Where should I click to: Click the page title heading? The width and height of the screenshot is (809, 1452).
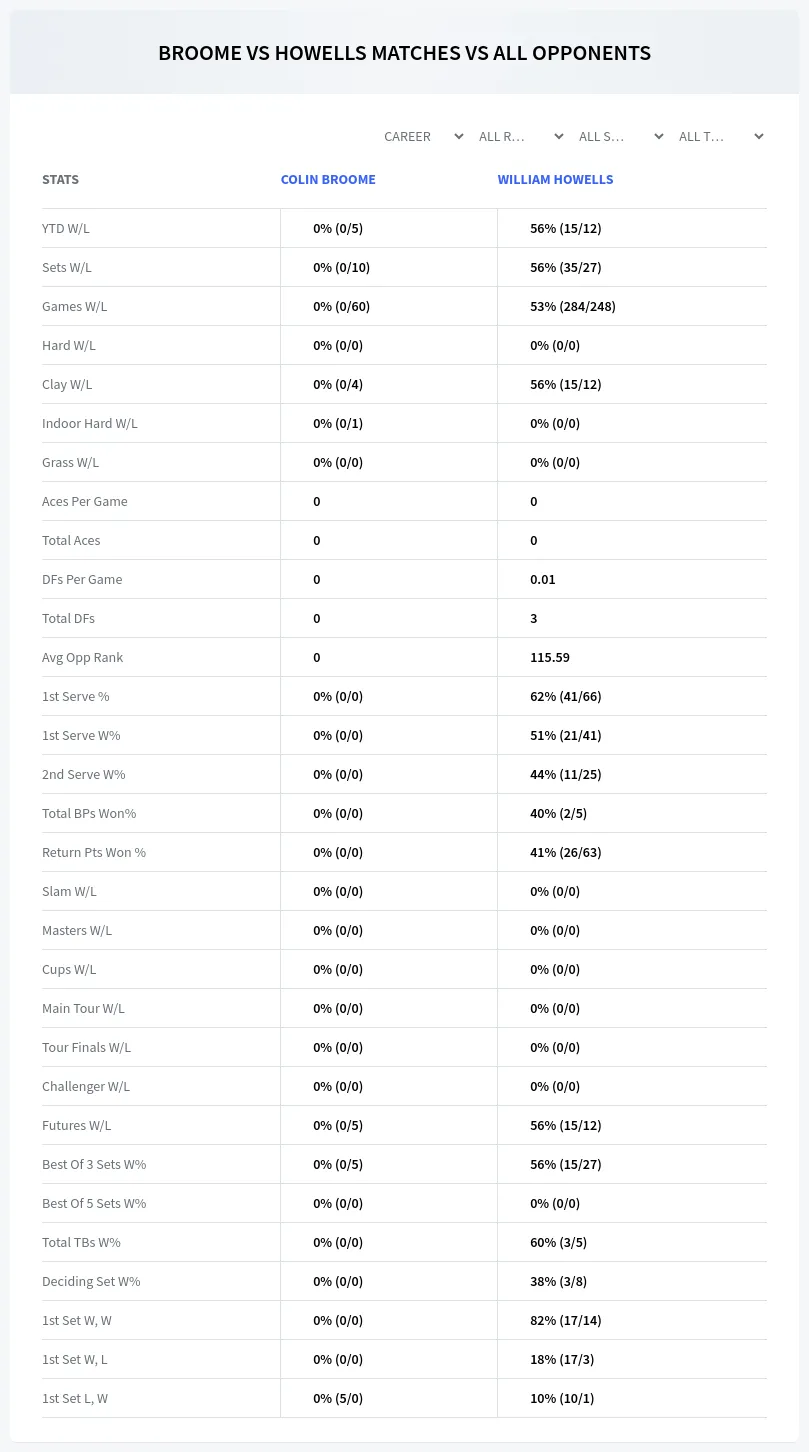click(405, 53)
